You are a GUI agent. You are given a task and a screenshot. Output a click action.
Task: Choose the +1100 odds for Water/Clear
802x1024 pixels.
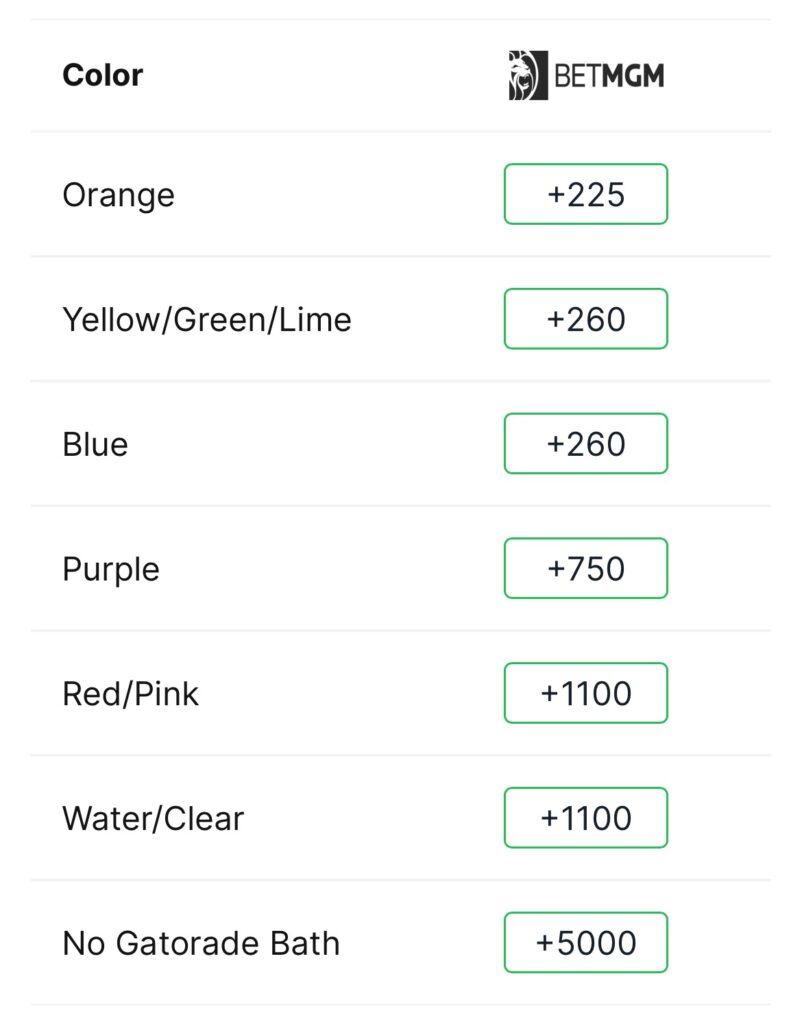[x=586, y=818]
